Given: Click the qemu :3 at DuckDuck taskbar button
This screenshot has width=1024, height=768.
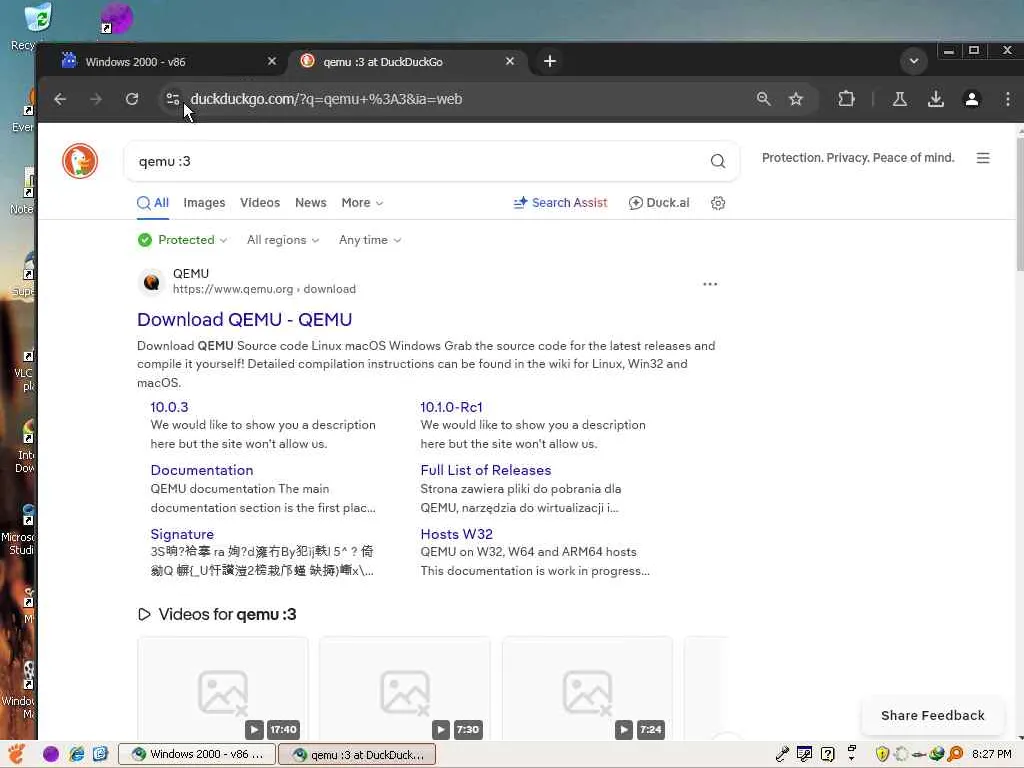Looking at the screenshot, I should [x=357, y=754].
